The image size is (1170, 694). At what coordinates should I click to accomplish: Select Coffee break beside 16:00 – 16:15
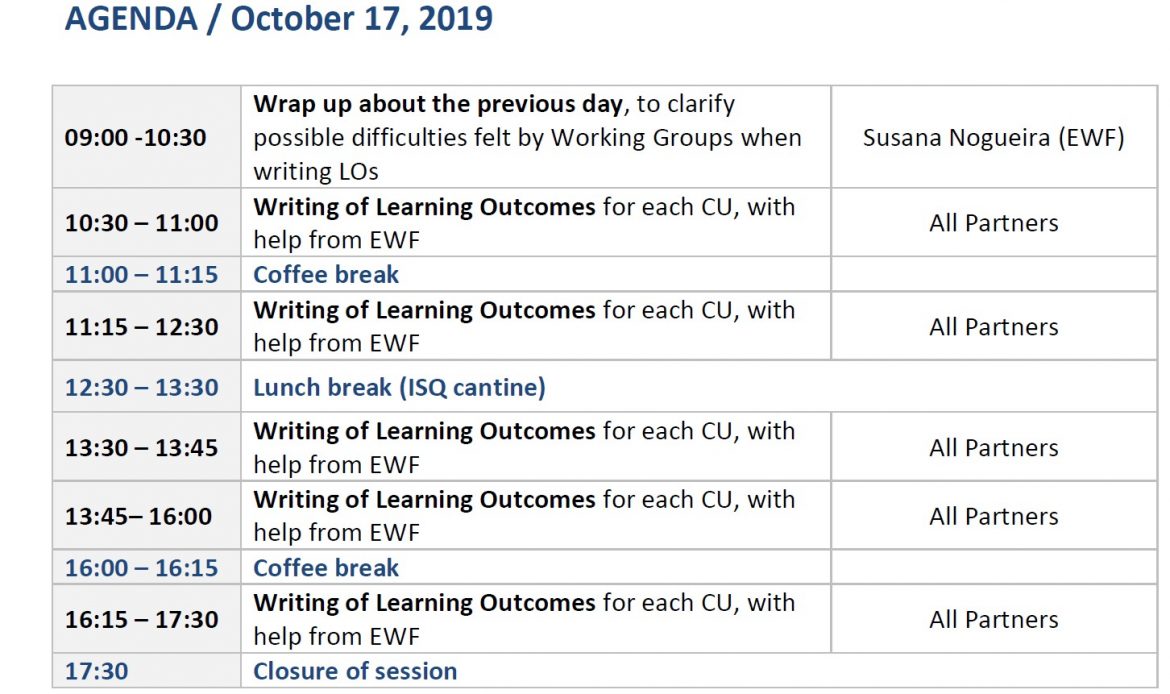[x=326, y=568]
